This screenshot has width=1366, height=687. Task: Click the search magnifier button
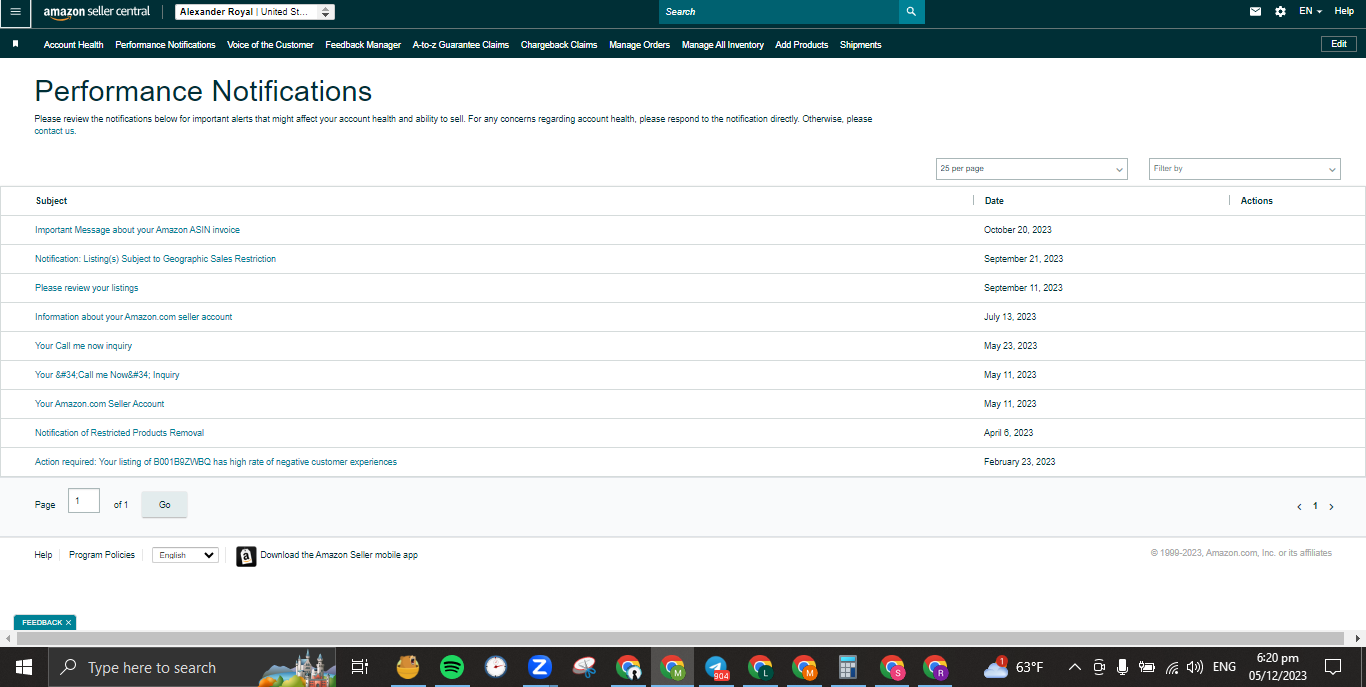coord(911,12)
